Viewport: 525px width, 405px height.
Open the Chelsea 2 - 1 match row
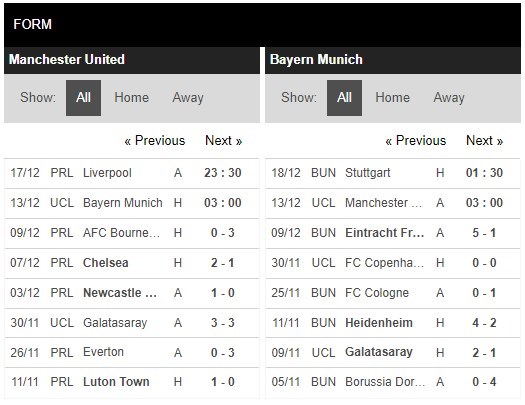pyautogui.click(x=132, y=263)
